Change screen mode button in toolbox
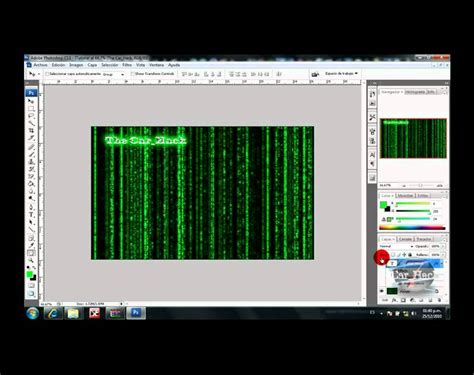 point(31,293)
